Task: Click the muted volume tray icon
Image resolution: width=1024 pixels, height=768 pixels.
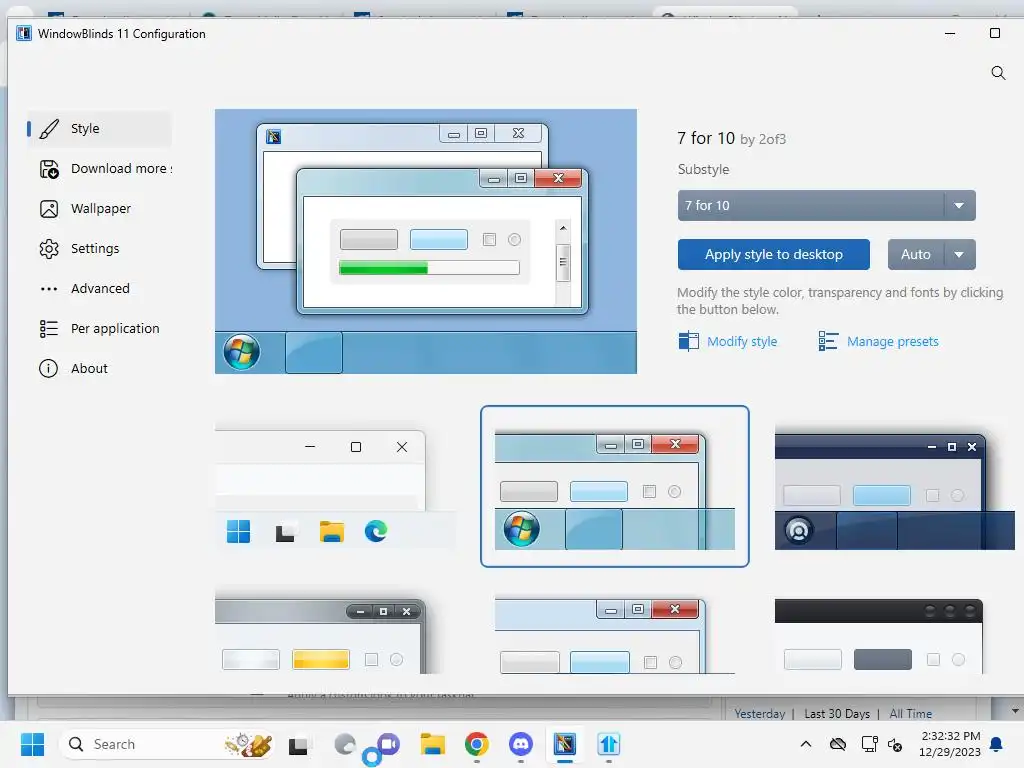Action: click(x=895, y=744)
